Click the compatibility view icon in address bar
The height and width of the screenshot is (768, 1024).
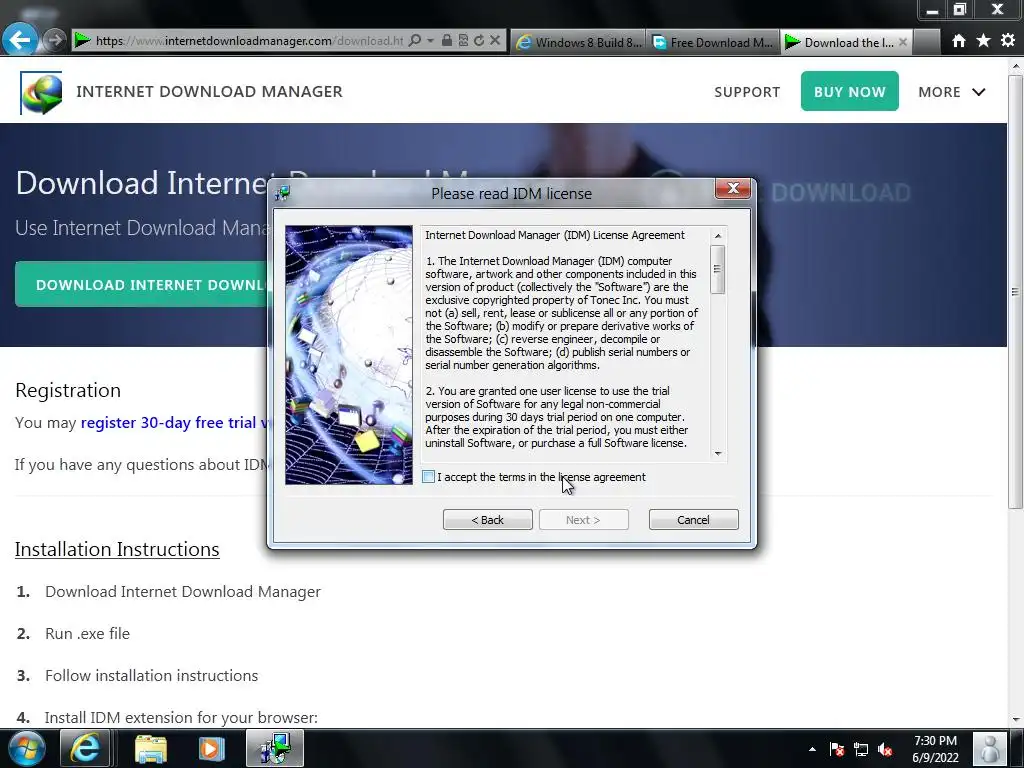coord(463,40)
